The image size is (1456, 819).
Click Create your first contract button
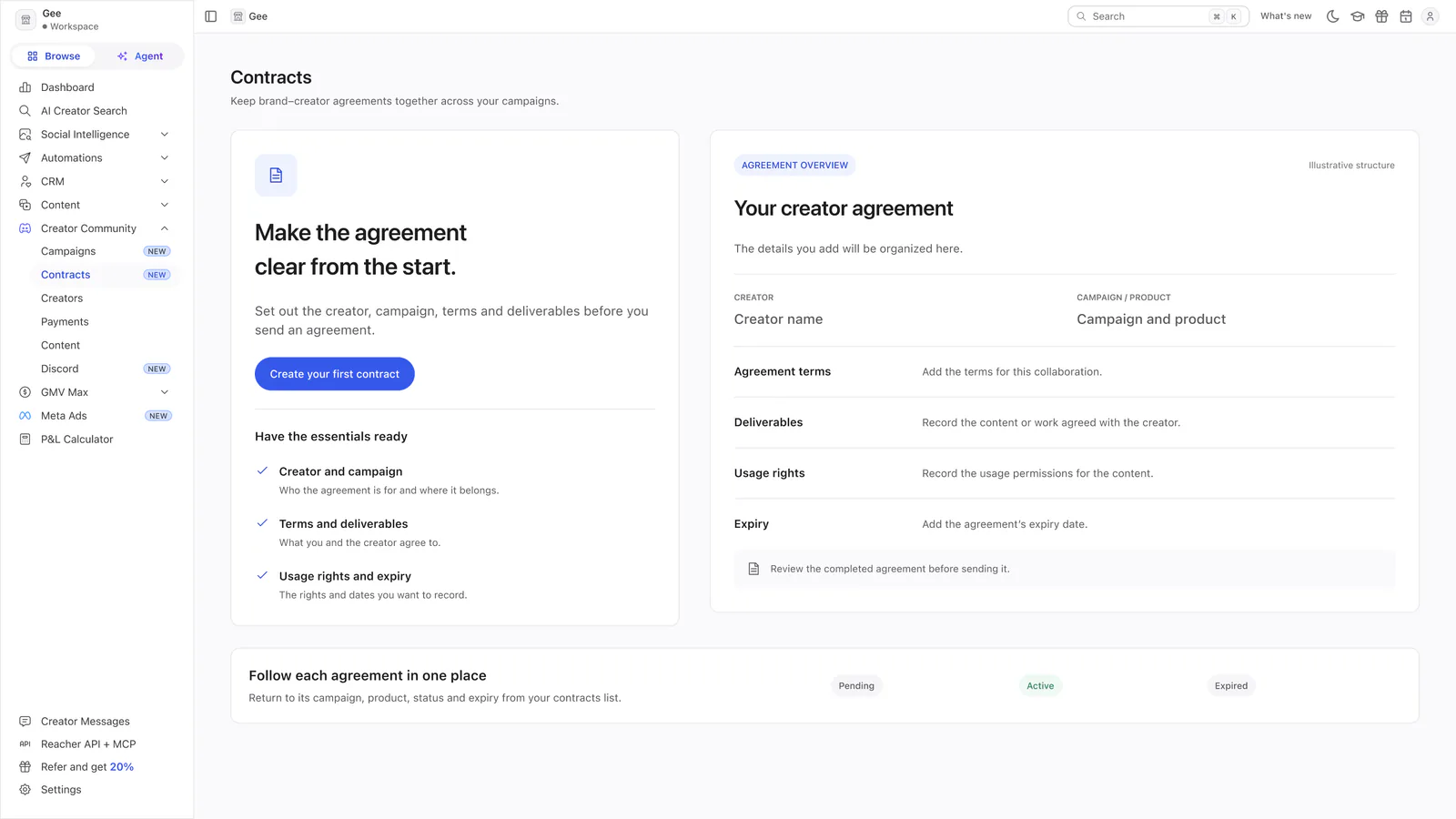point(335,374)
